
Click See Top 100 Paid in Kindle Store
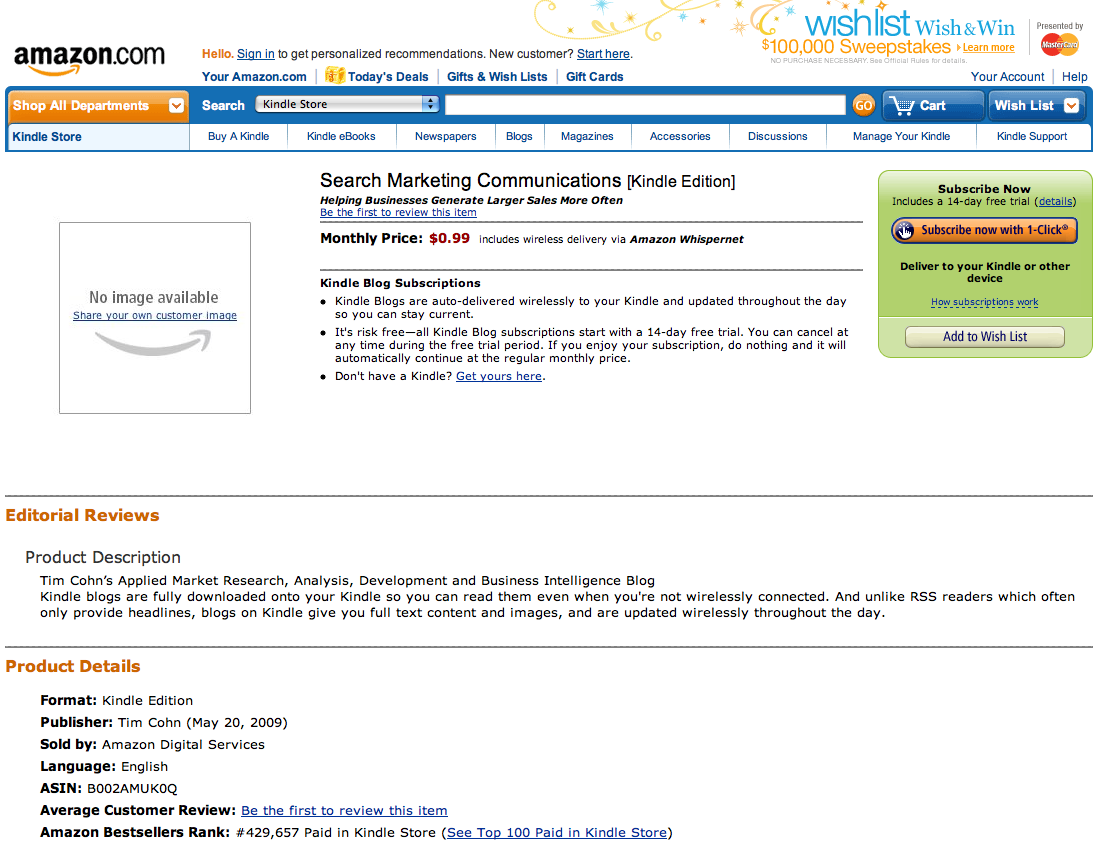click(x=556, y=832)
